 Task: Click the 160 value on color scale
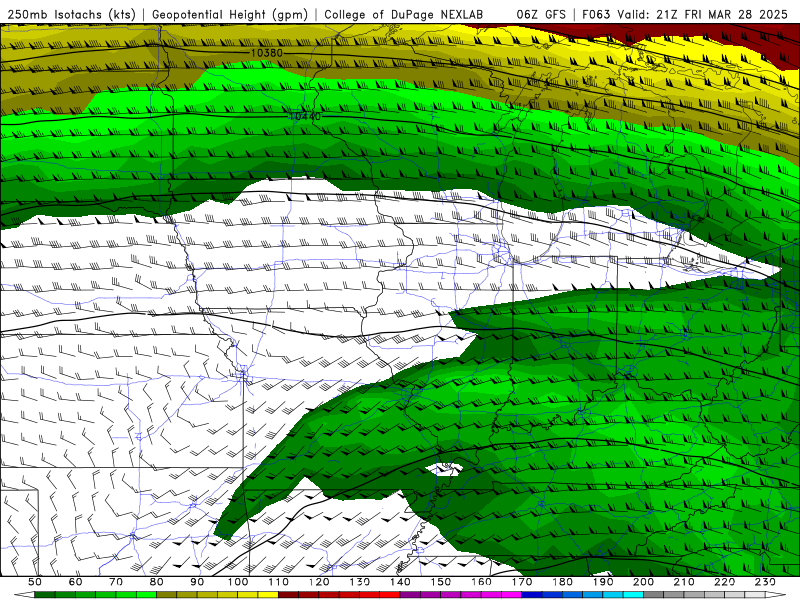click(481, 582)
